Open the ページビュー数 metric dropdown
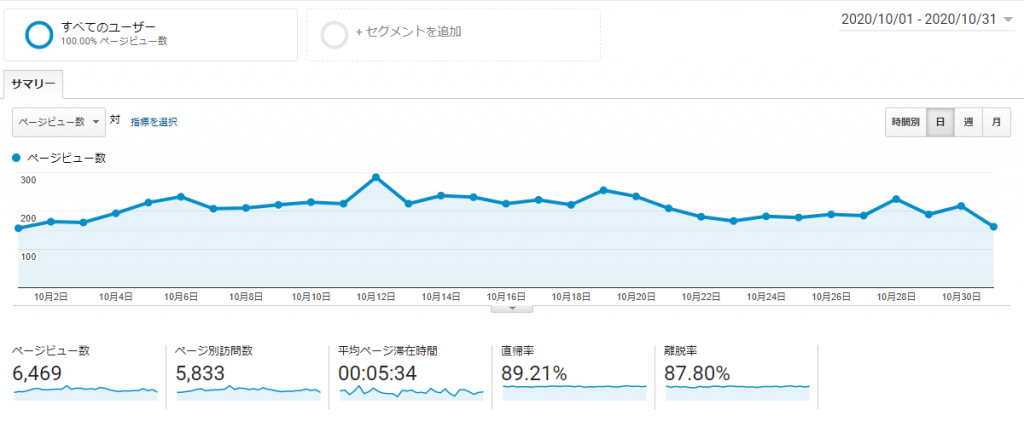Image resolution: width=1024 pixels, height=439 pixels. coord(58,122)
